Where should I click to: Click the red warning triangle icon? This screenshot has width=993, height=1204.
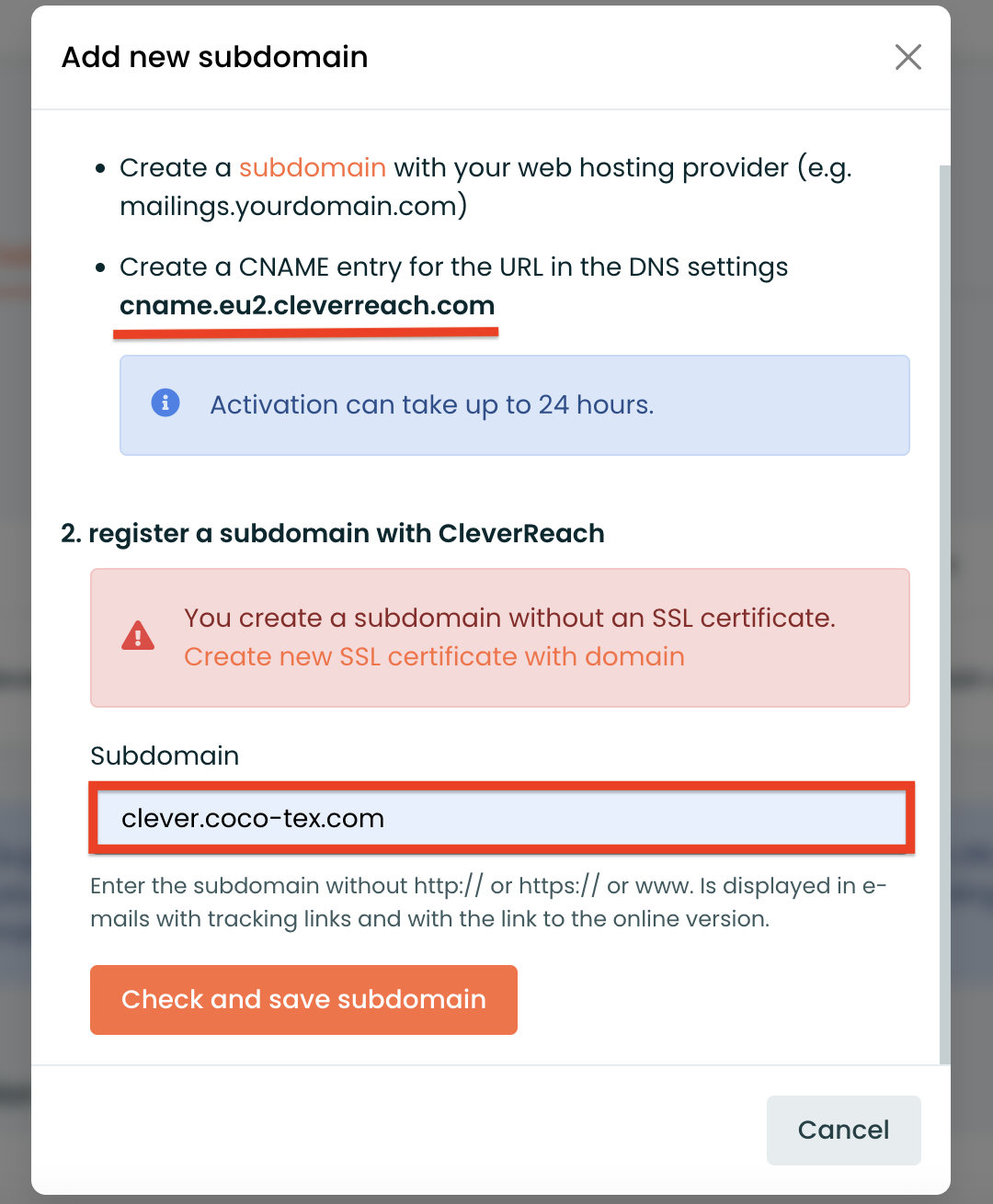pos(138,636)
